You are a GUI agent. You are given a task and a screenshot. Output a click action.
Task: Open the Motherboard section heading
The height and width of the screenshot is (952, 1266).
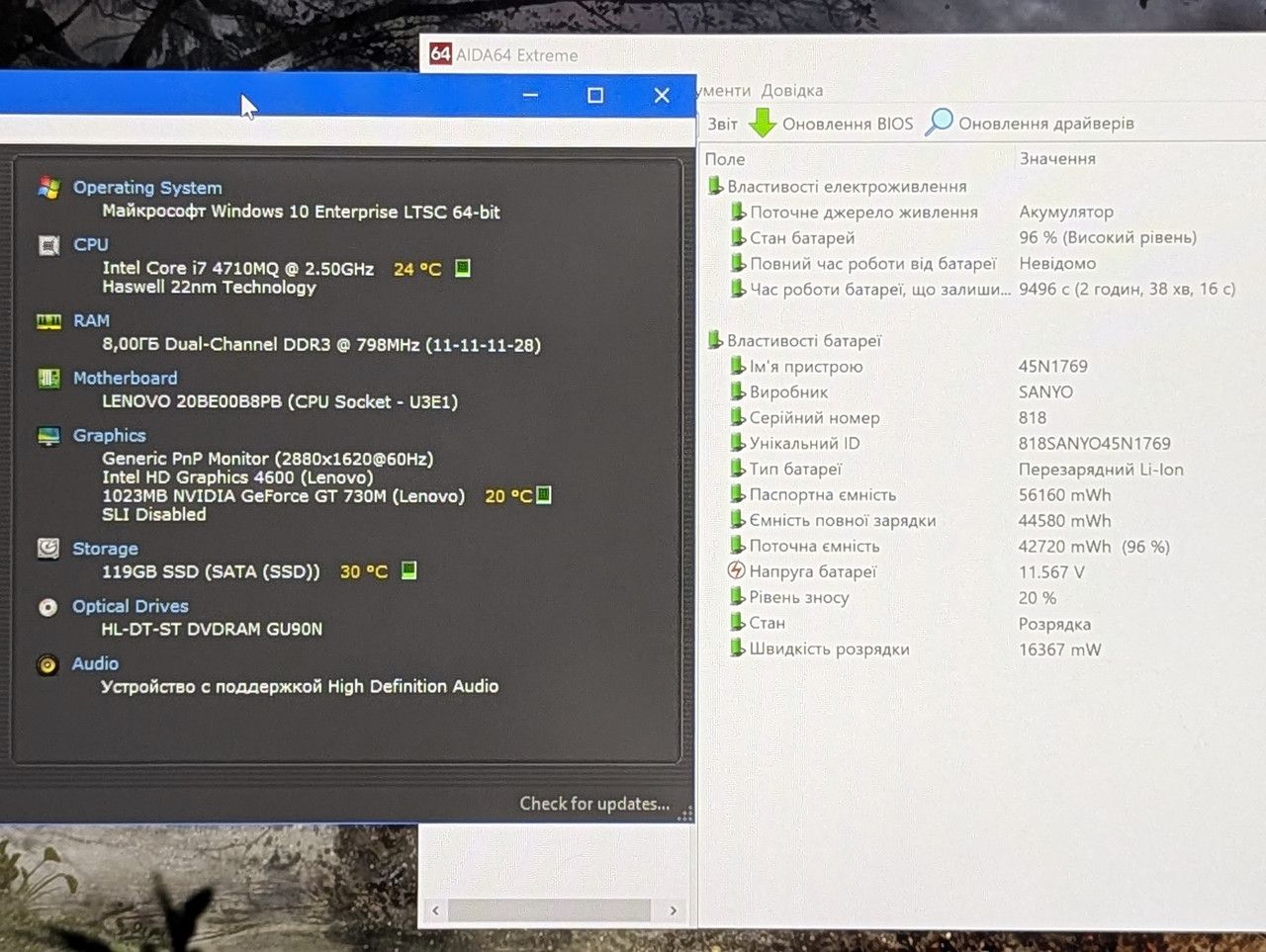click(x=126, y=378)
